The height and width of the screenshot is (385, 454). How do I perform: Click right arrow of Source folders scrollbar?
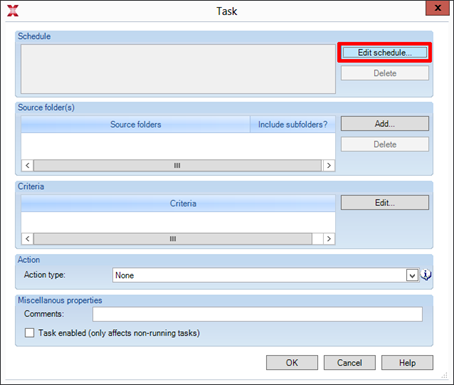point(329,165)
